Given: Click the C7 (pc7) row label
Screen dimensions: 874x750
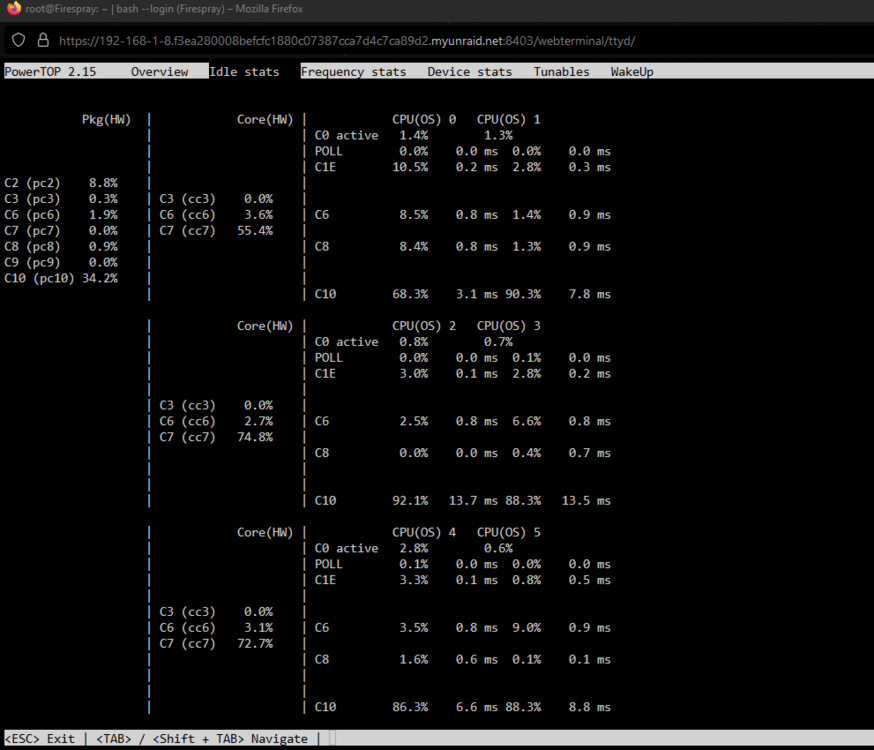Looking at the screenshot, I should pos(32,231).
